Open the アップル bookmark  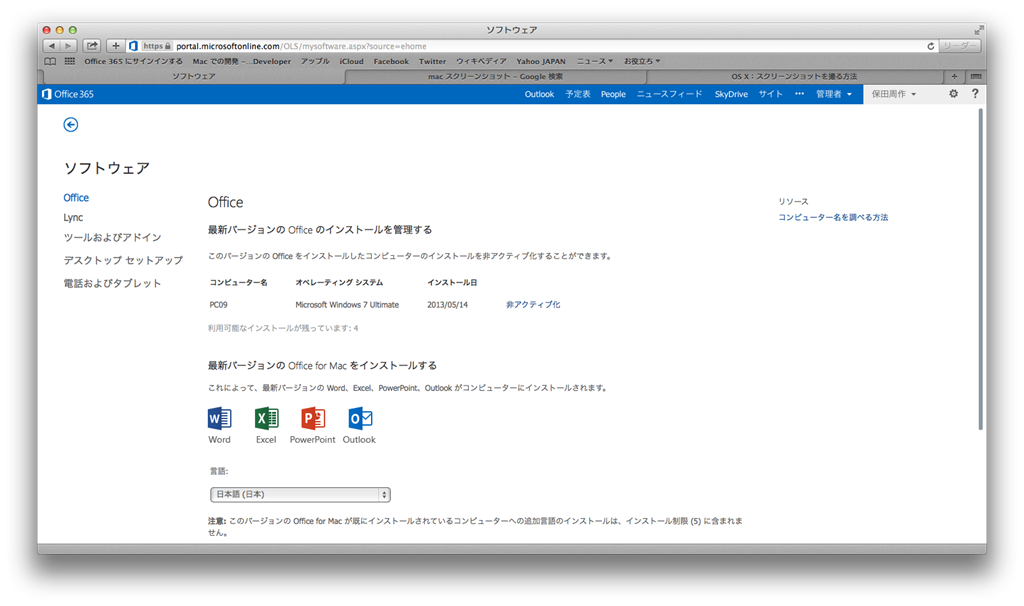click(x=315, y=61)
